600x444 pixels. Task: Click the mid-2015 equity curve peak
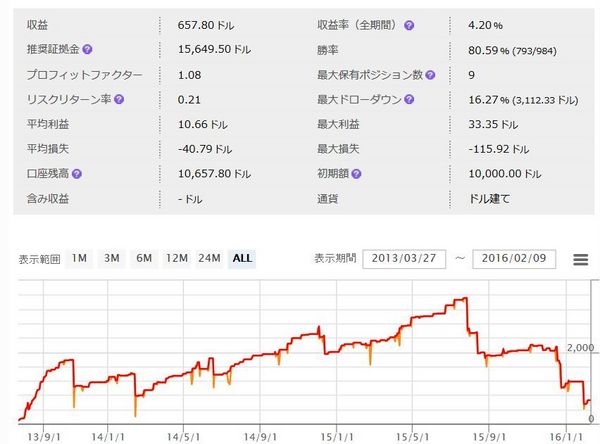465,298
